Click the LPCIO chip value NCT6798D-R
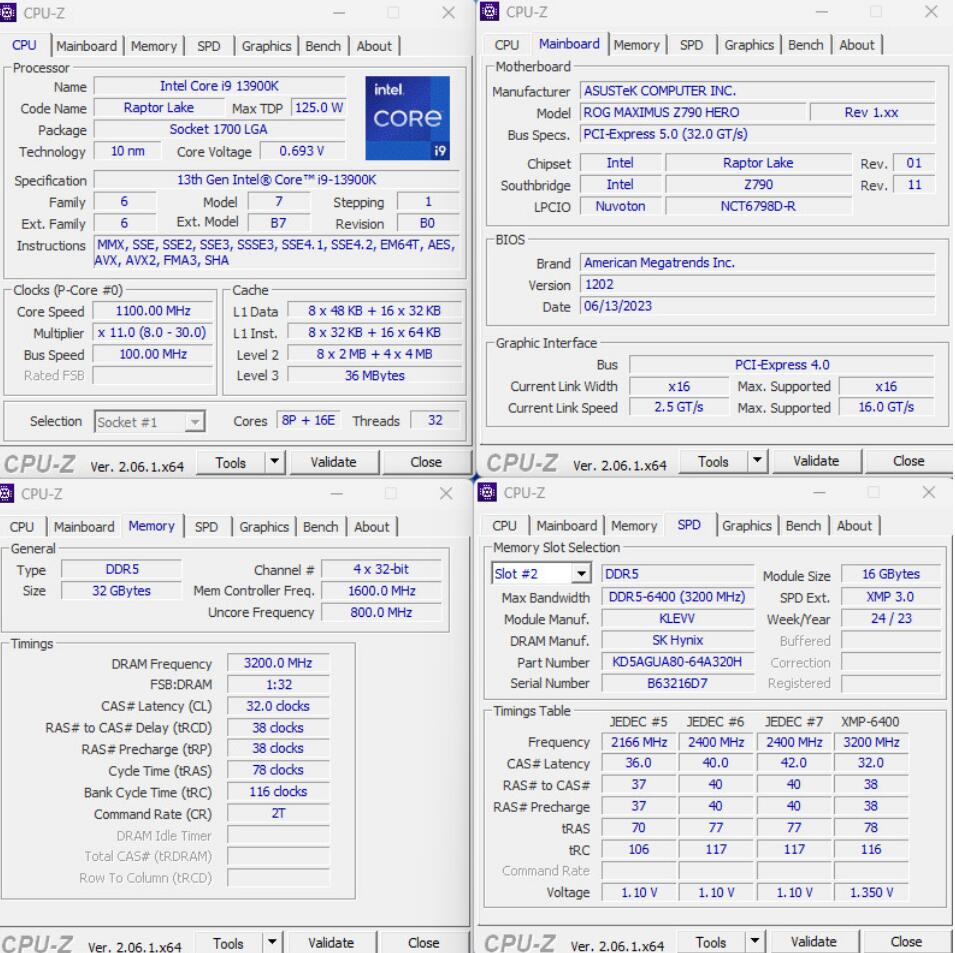 pos(758,206)
